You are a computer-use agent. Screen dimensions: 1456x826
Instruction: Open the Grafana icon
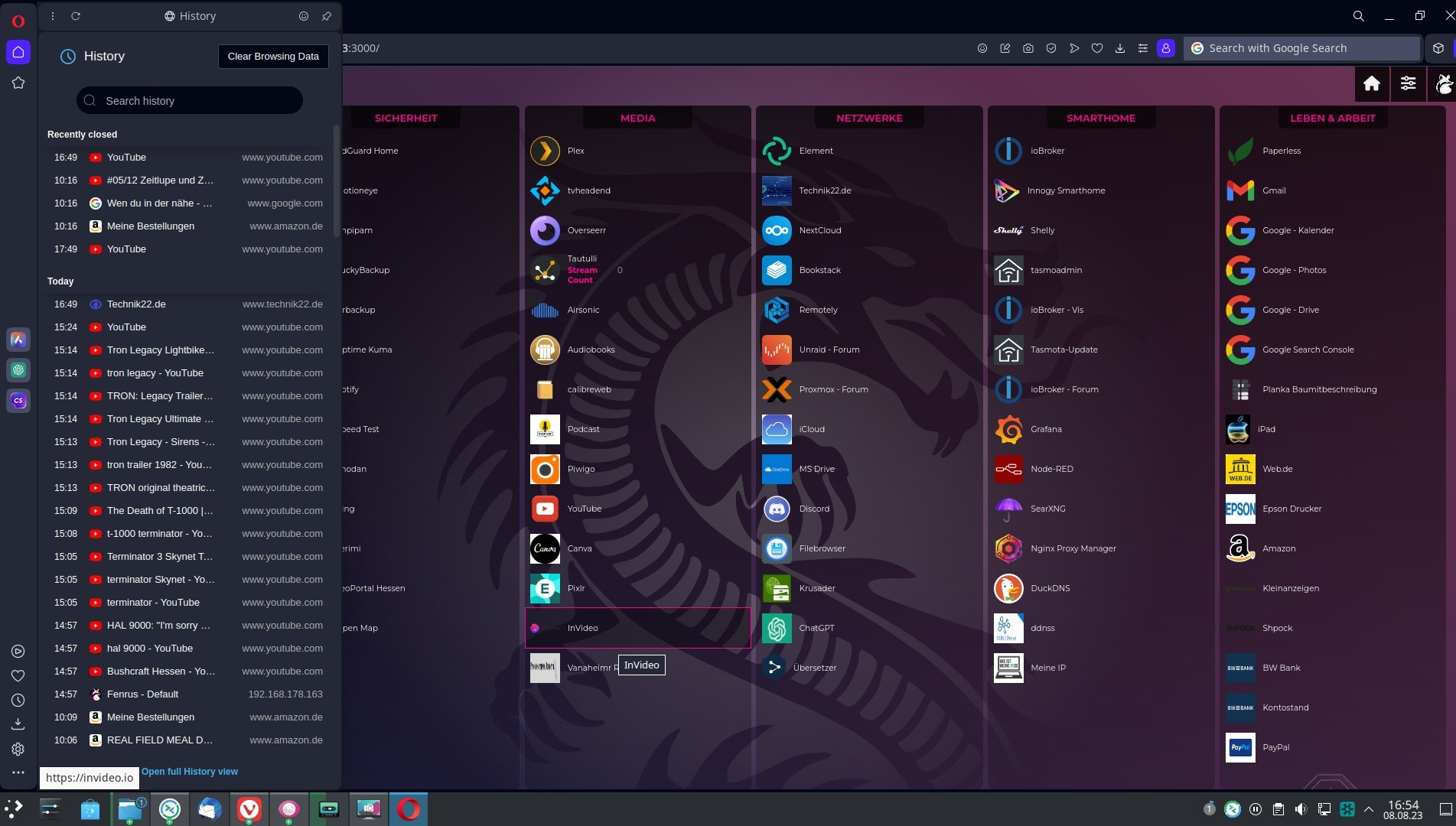(x=1008, y=429)
